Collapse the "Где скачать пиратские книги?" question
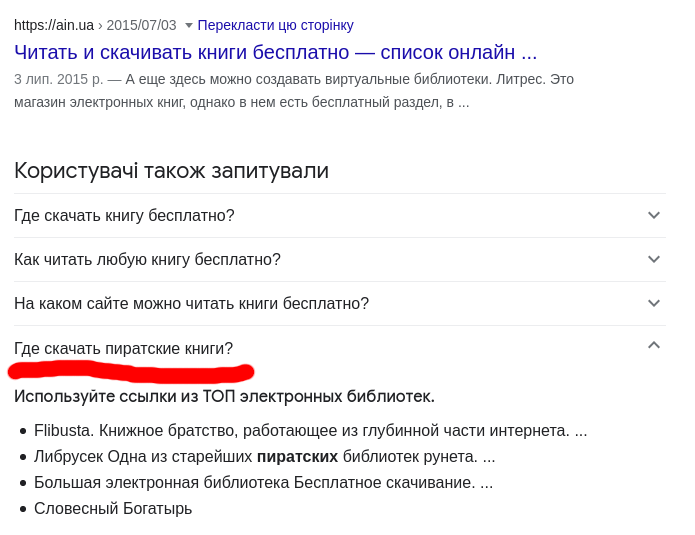This screenshot has height=535, width=695. pyautogui.click(x=123, y=348)
